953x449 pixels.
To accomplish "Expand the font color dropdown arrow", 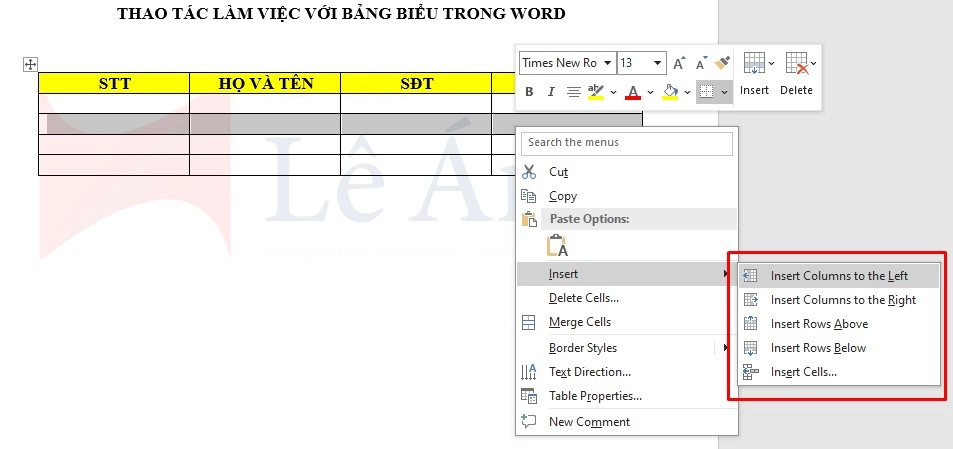I will click(x=650, y=93).
